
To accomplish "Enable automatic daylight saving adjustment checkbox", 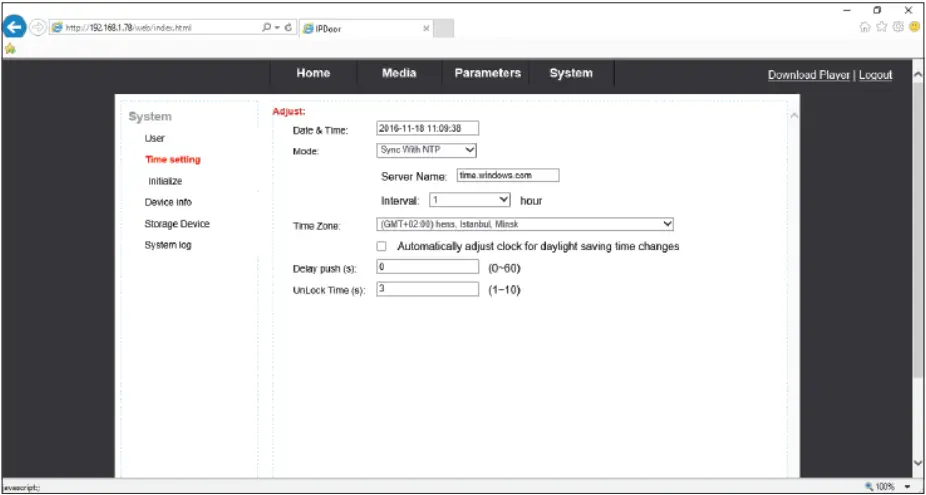I will click(x=382, y=246).
